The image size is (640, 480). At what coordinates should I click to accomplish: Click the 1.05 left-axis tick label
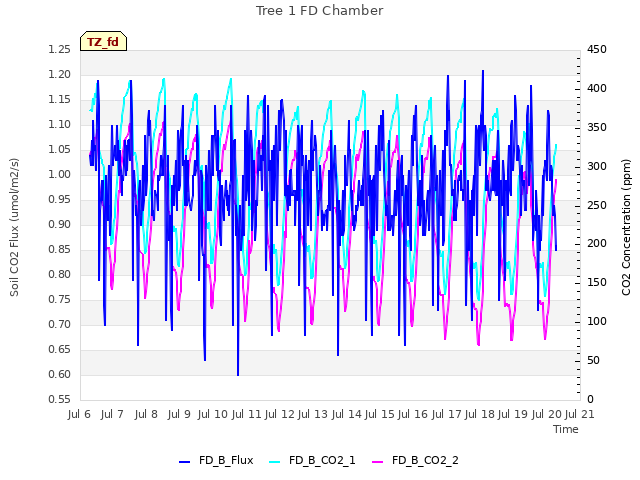60,149
